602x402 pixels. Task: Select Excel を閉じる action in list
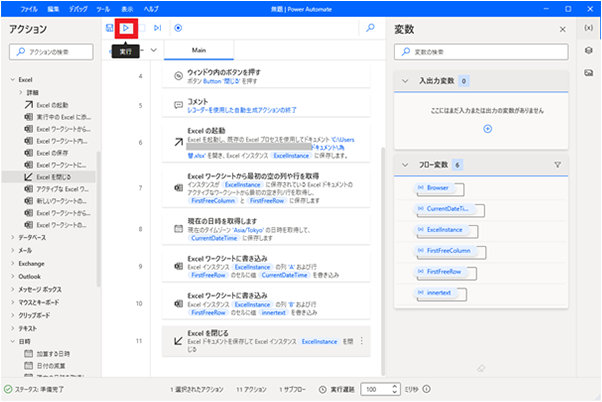(48, 177)
